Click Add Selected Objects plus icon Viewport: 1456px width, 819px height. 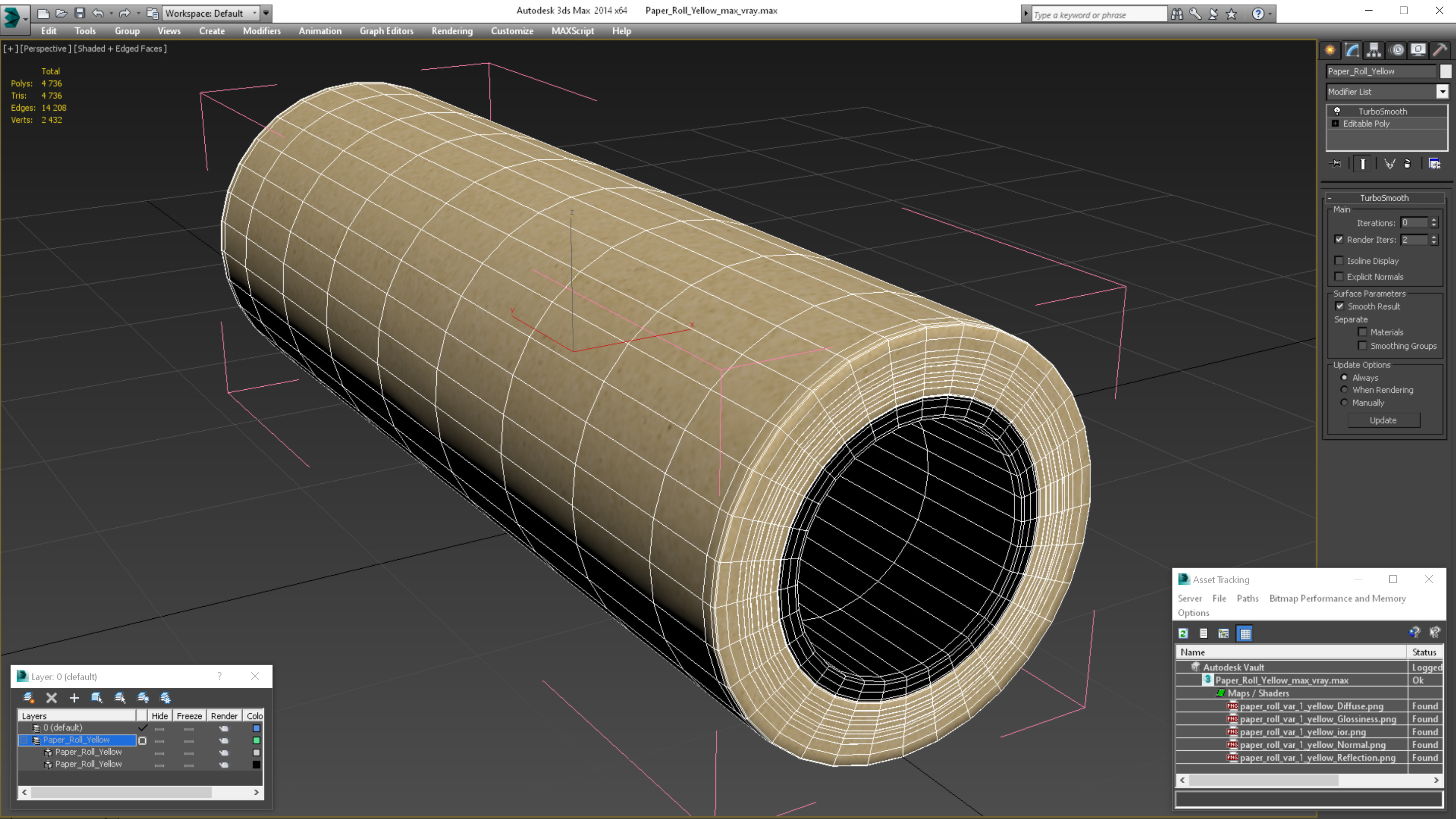point(74,698)
